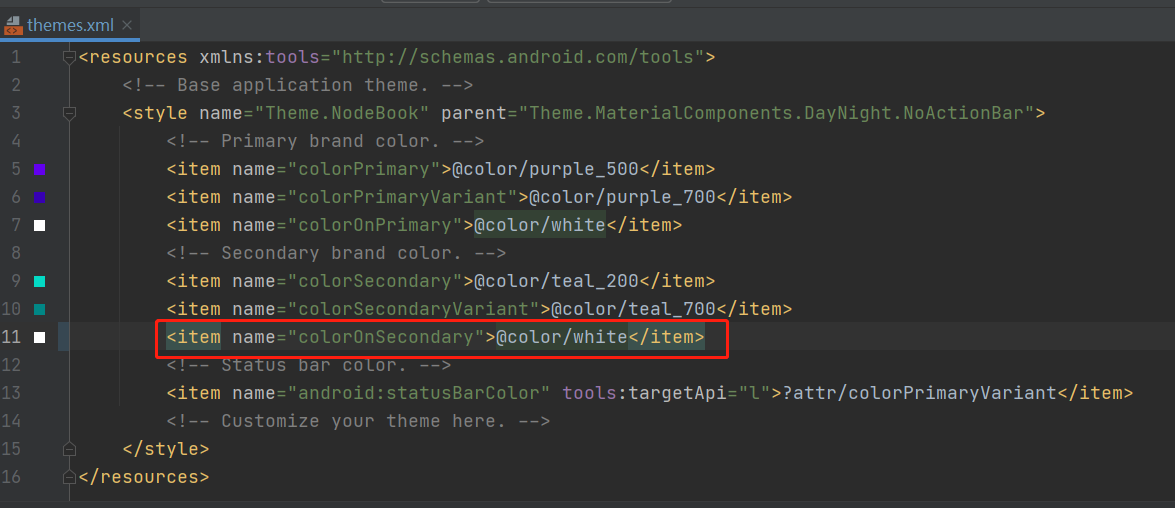Viewport: 1175px width, 508px height.
Task: Click the text "Theme.NodeBook" style name
Action: 342,113
